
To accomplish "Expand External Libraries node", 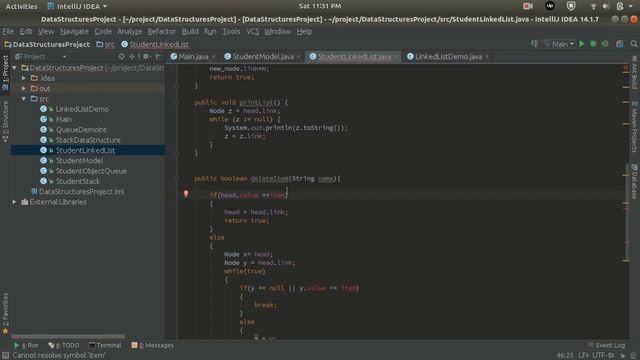I will tap(15, 202).
